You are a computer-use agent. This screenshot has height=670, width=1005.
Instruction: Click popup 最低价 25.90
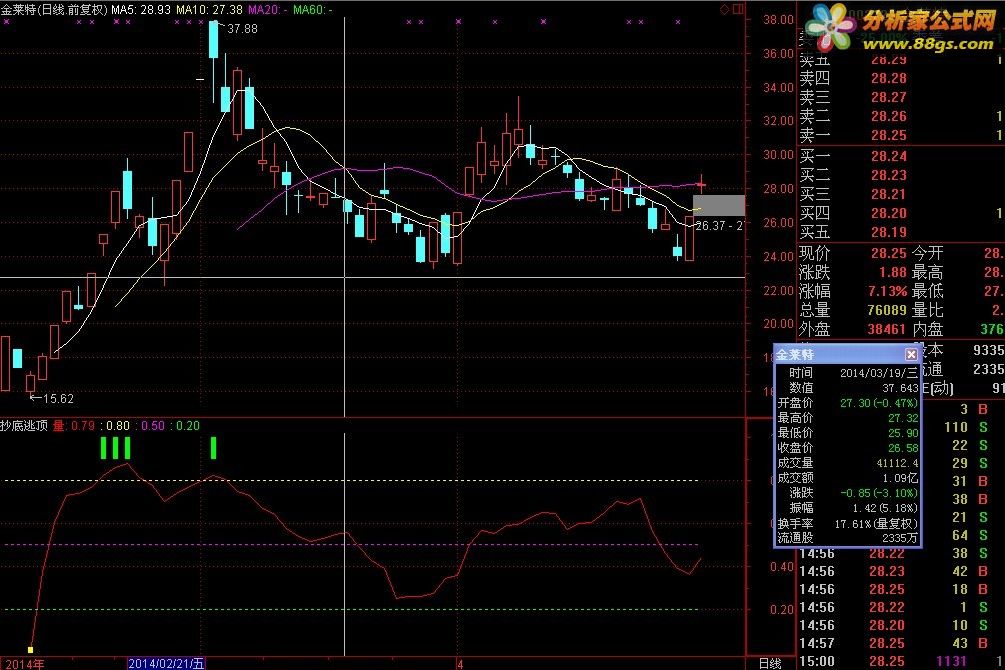click(903, 433)
